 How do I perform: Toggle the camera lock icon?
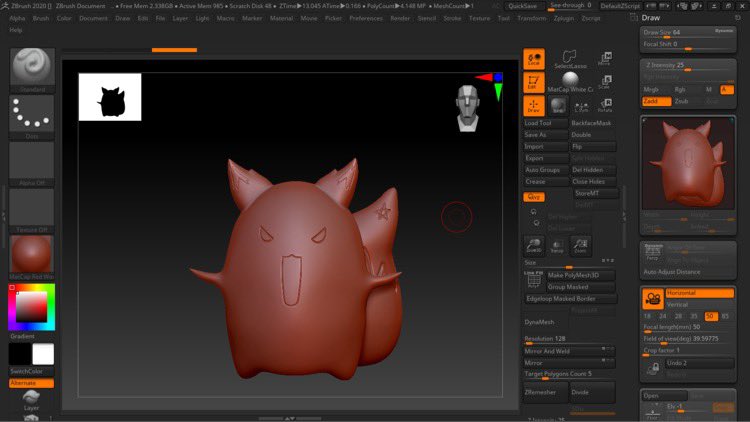click(653, 368)
